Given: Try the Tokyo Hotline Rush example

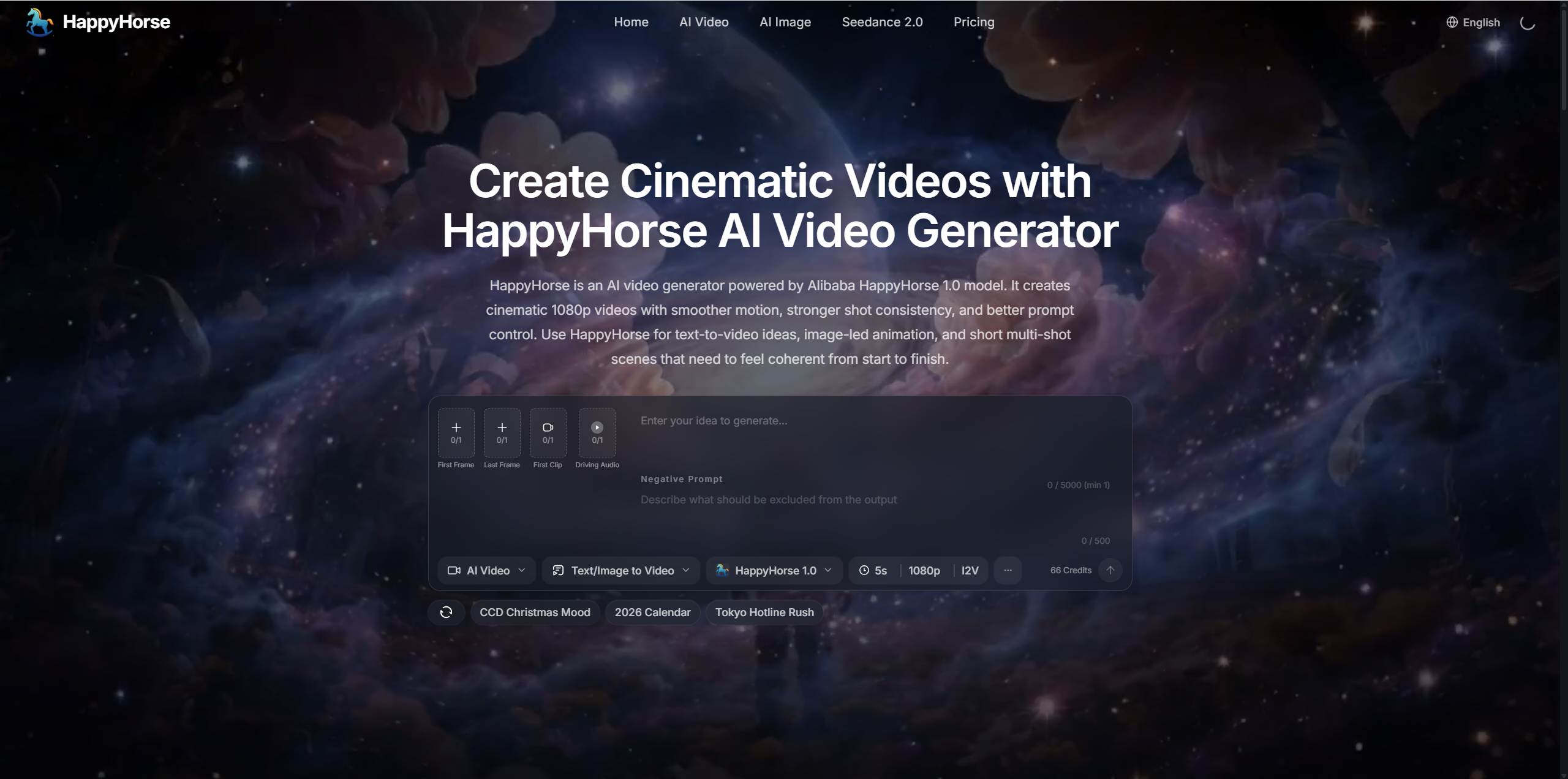Looking at the screenshot, I should click(x=764, y=612).
